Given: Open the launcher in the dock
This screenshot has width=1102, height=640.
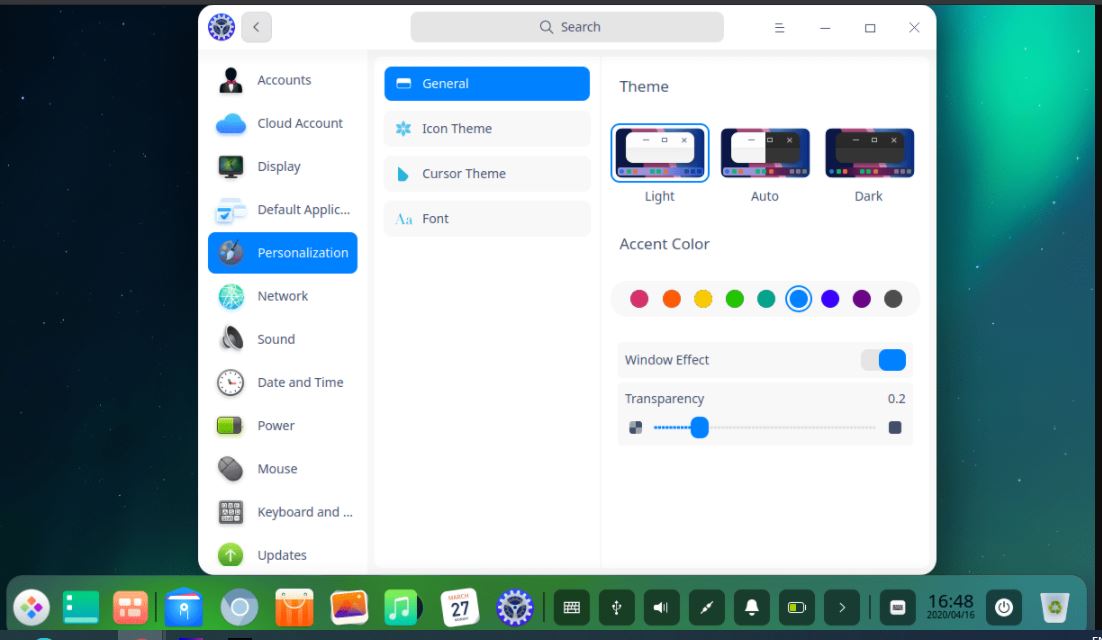Looking at the screenshot, I should coord(32,607).
